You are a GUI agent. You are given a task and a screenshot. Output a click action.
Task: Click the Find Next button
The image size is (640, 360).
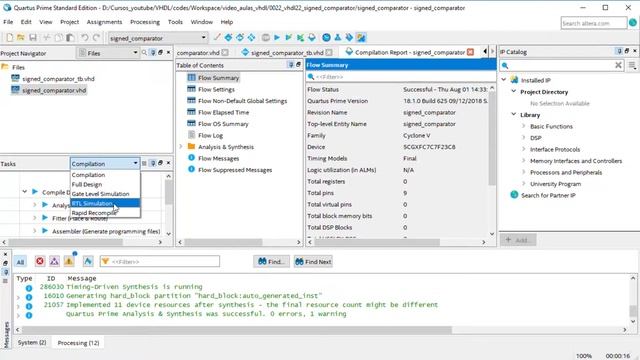(313, 262)
